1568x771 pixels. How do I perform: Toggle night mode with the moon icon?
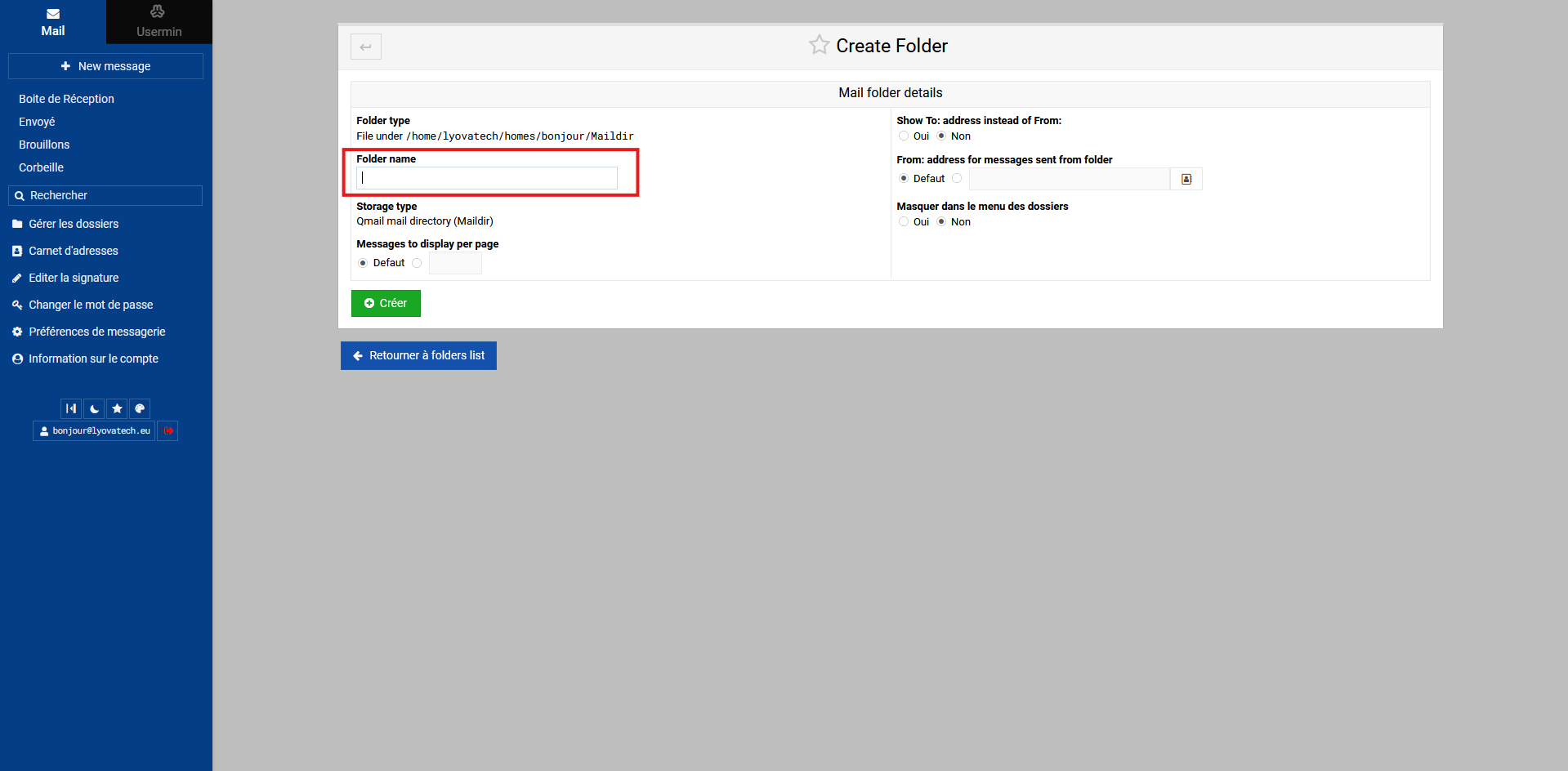pyautogui.click(x=94, y=408)
